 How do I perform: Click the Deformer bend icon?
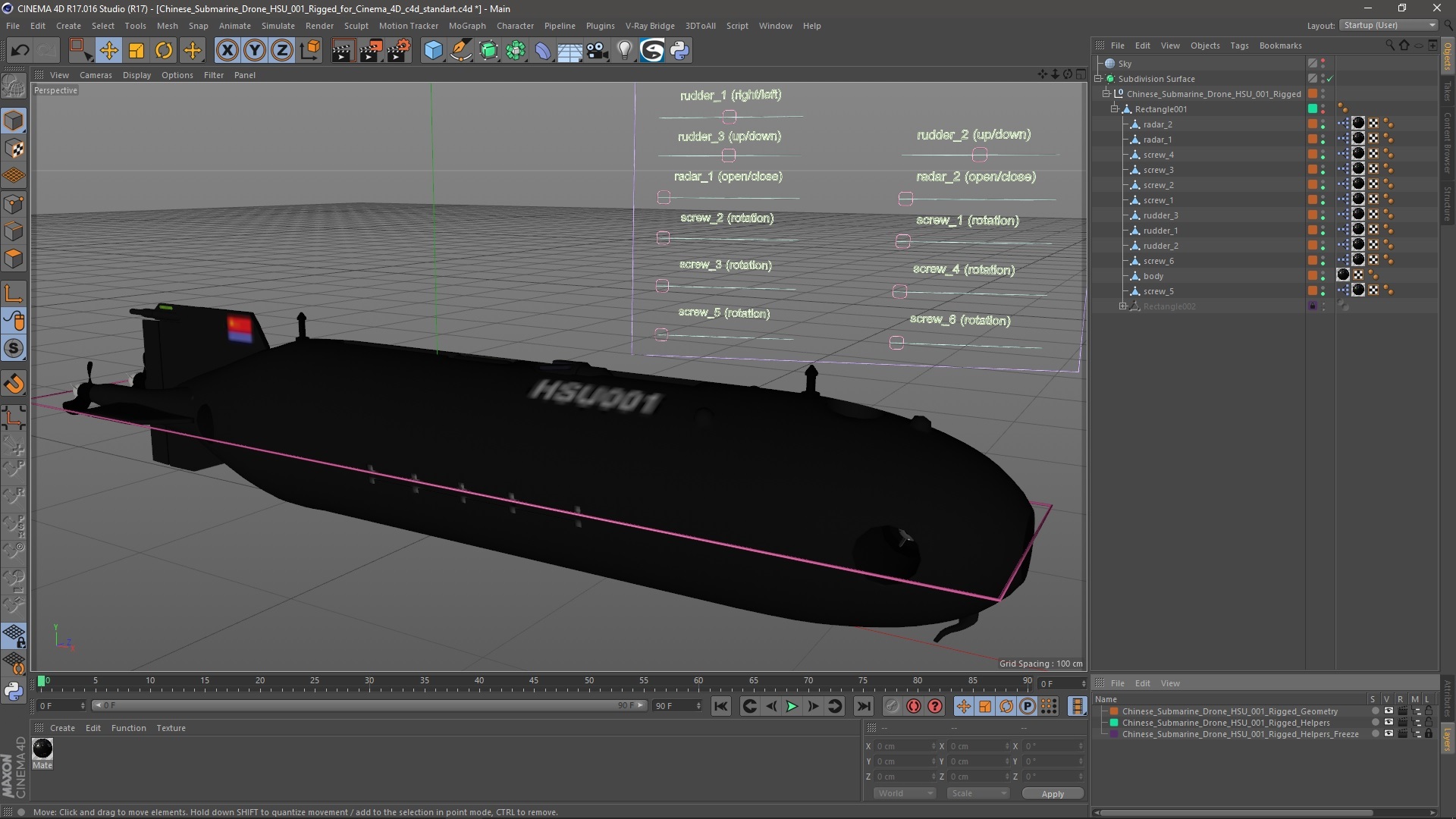pos(543,51)
